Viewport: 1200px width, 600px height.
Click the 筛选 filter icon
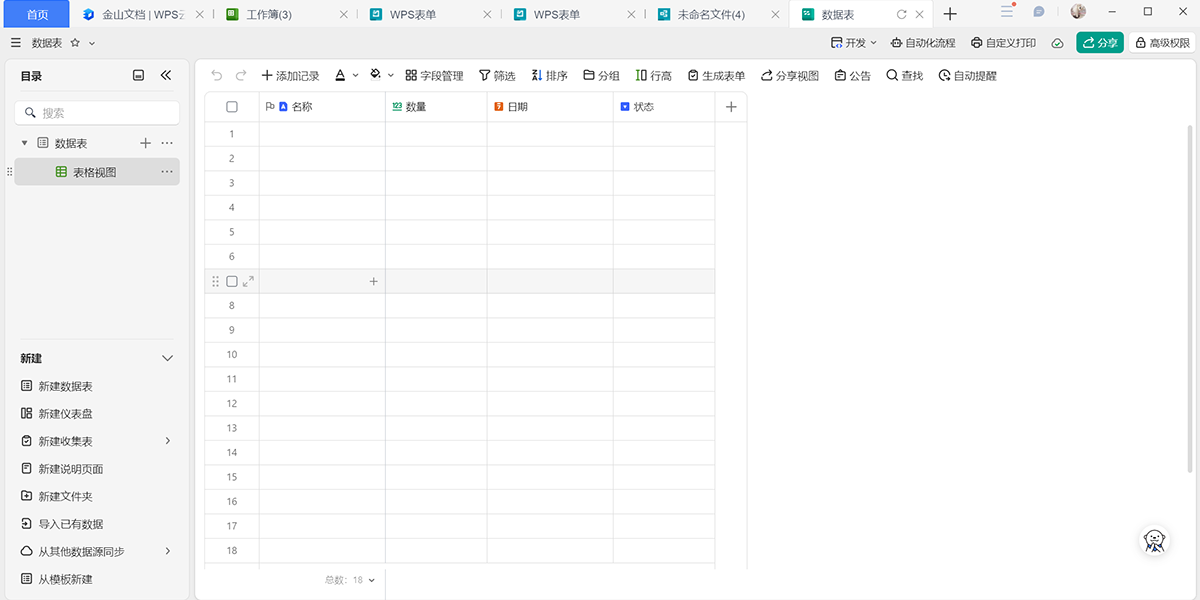[x=485, y=76]
